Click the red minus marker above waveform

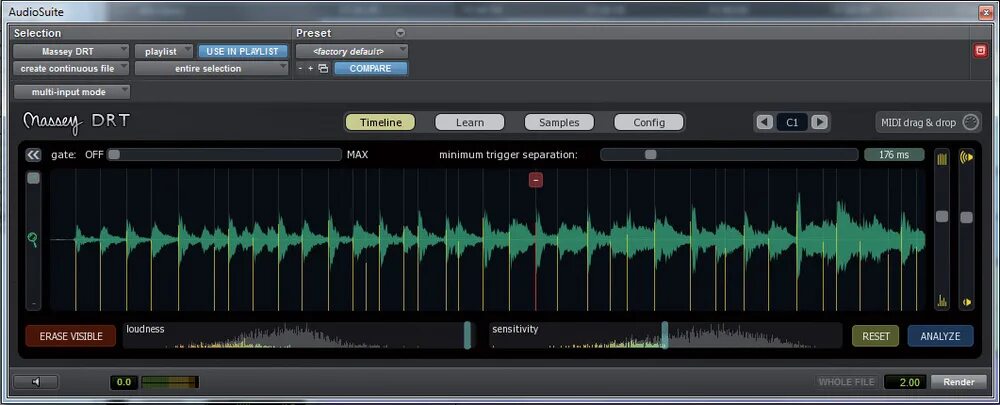pos(536,180)
